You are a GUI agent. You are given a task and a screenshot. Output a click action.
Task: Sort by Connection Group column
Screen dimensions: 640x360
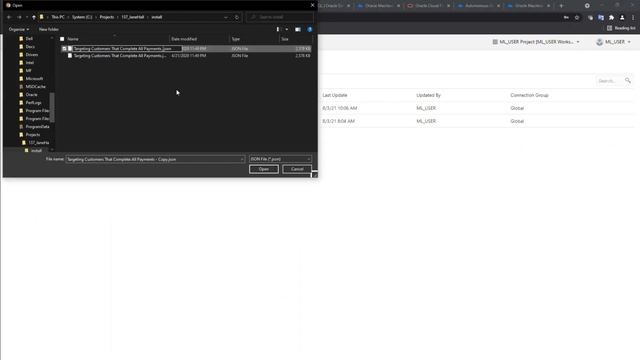pyautogui.click(x=529, y=95)
